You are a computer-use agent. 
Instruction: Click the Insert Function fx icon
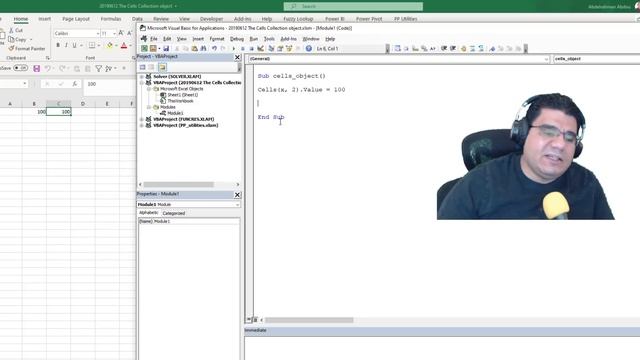[x=74, y=84]
